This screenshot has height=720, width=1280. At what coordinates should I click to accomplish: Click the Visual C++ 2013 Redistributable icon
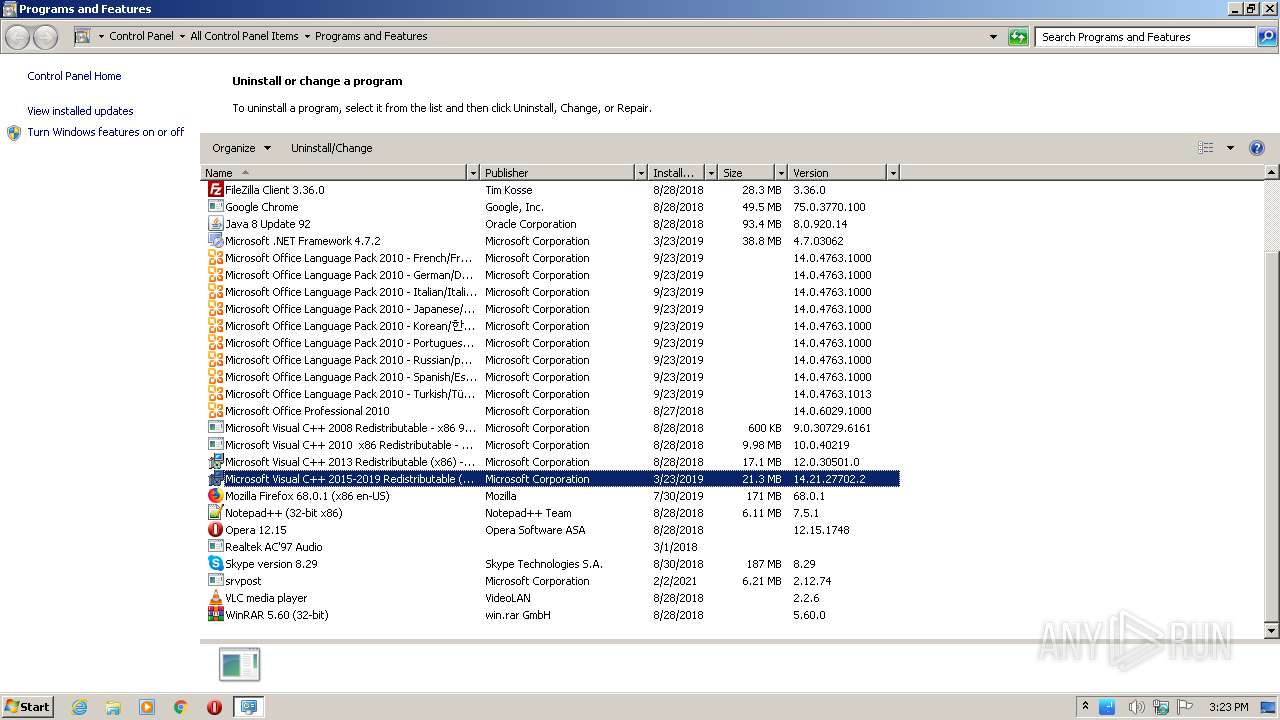pos(215,462)
